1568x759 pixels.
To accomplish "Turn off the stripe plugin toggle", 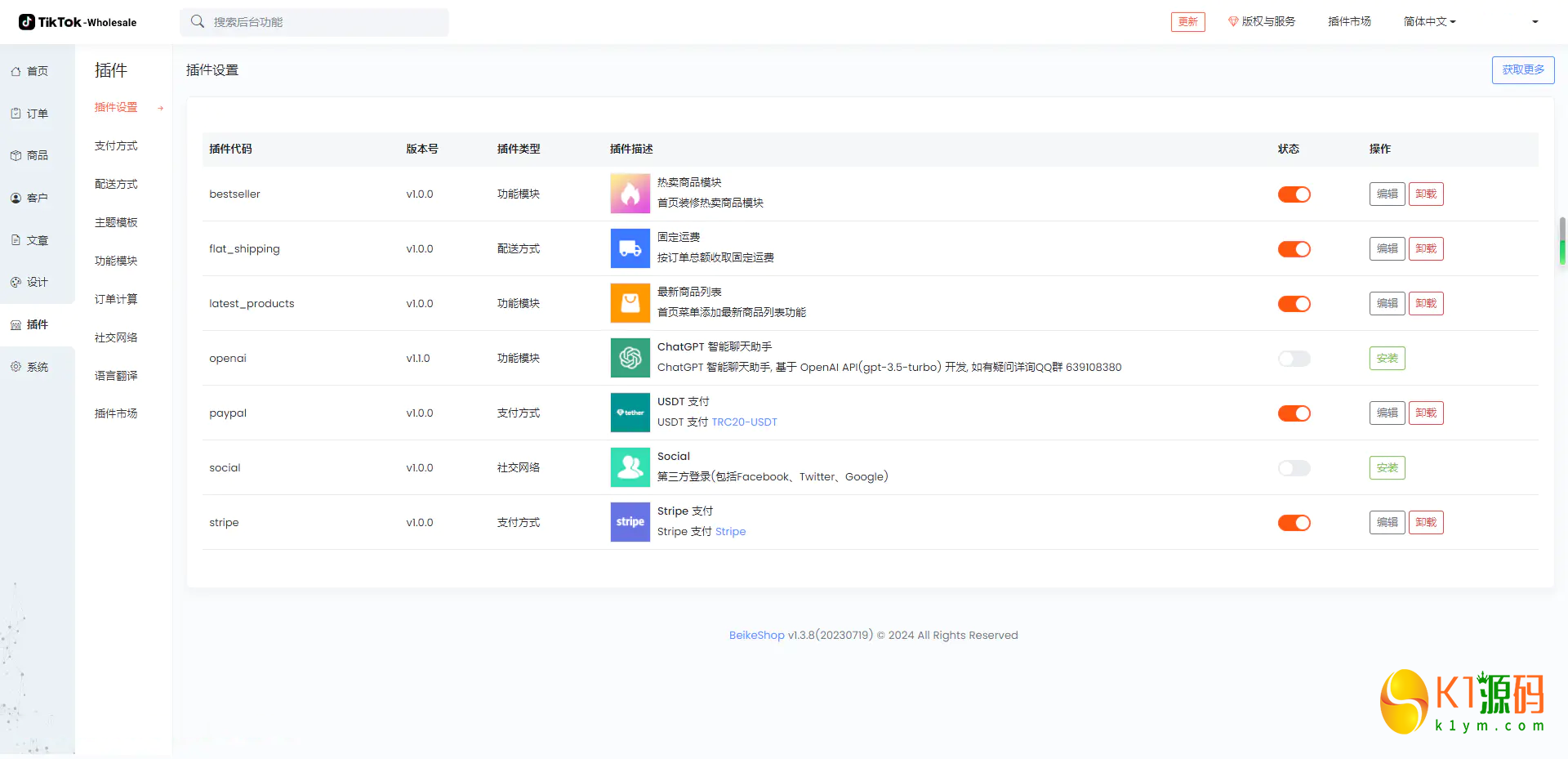I will [1294, 523].
